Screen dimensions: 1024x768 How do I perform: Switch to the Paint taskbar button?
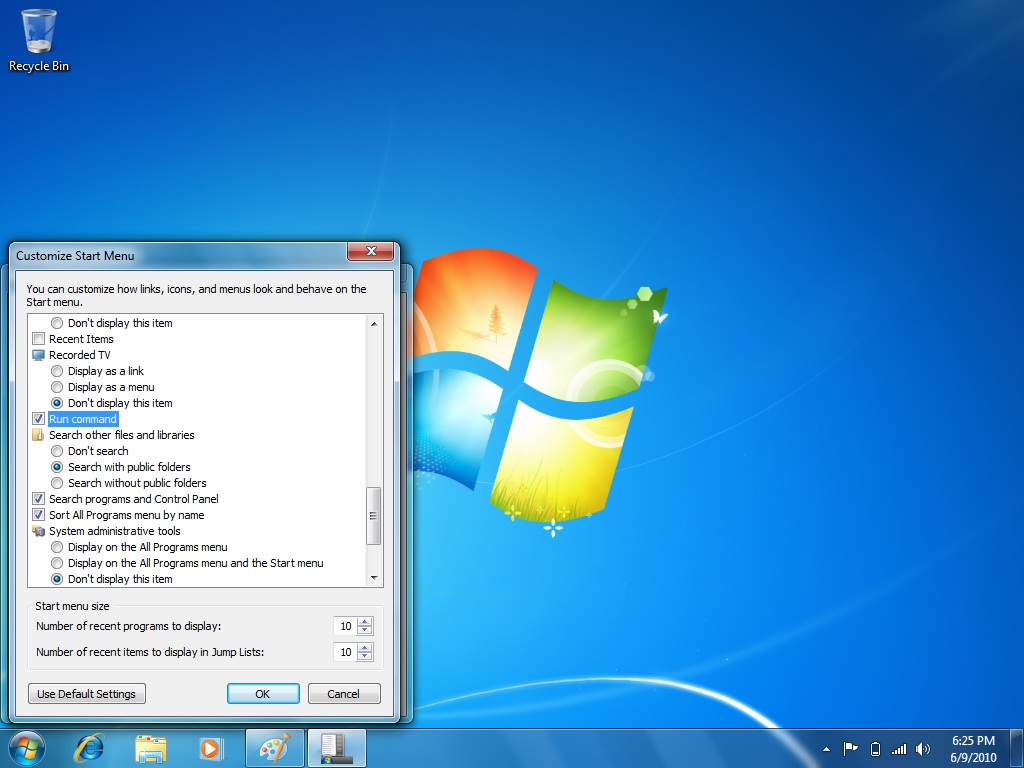(275, 748)
